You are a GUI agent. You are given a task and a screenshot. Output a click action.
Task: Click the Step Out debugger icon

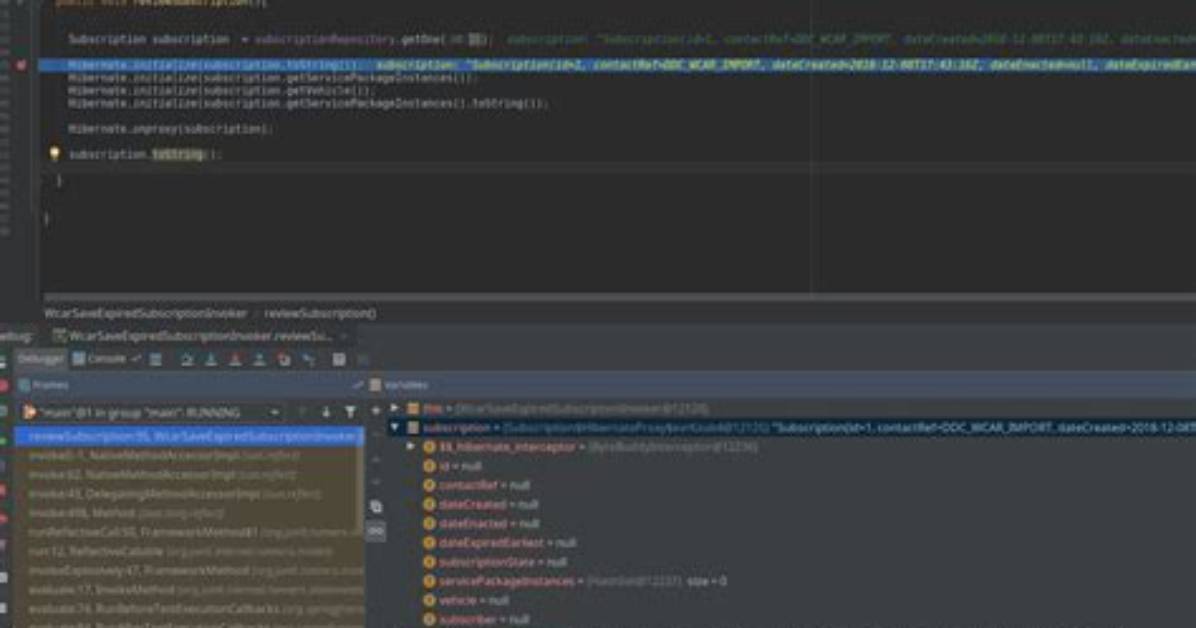259,359
